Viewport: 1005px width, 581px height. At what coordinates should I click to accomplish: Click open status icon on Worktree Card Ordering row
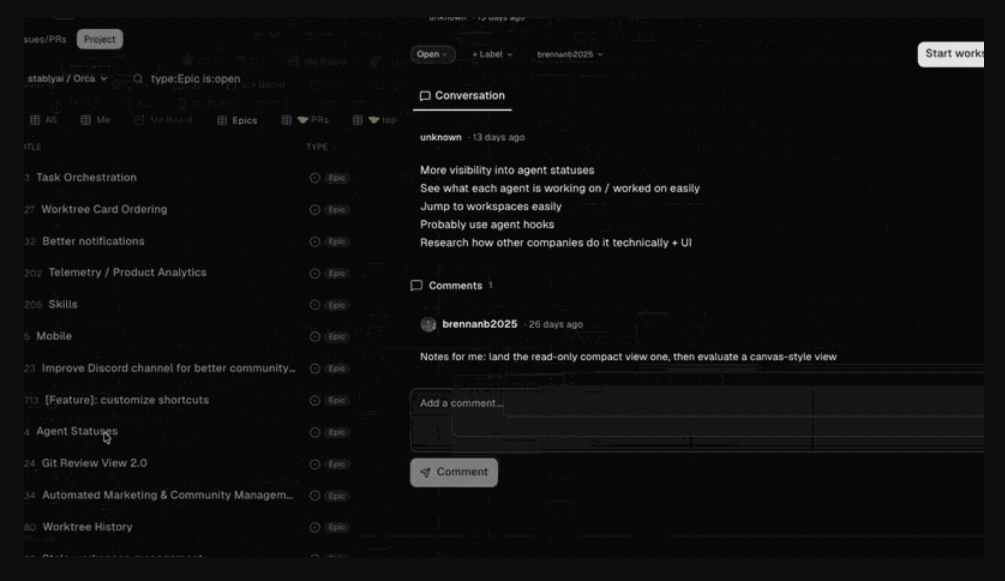pyautogui.click(x=315, y=210)
